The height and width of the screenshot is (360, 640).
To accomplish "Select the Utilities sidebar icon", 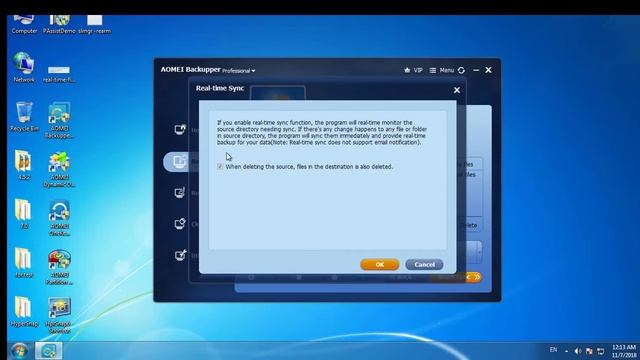I will click(x=180, y=255).
